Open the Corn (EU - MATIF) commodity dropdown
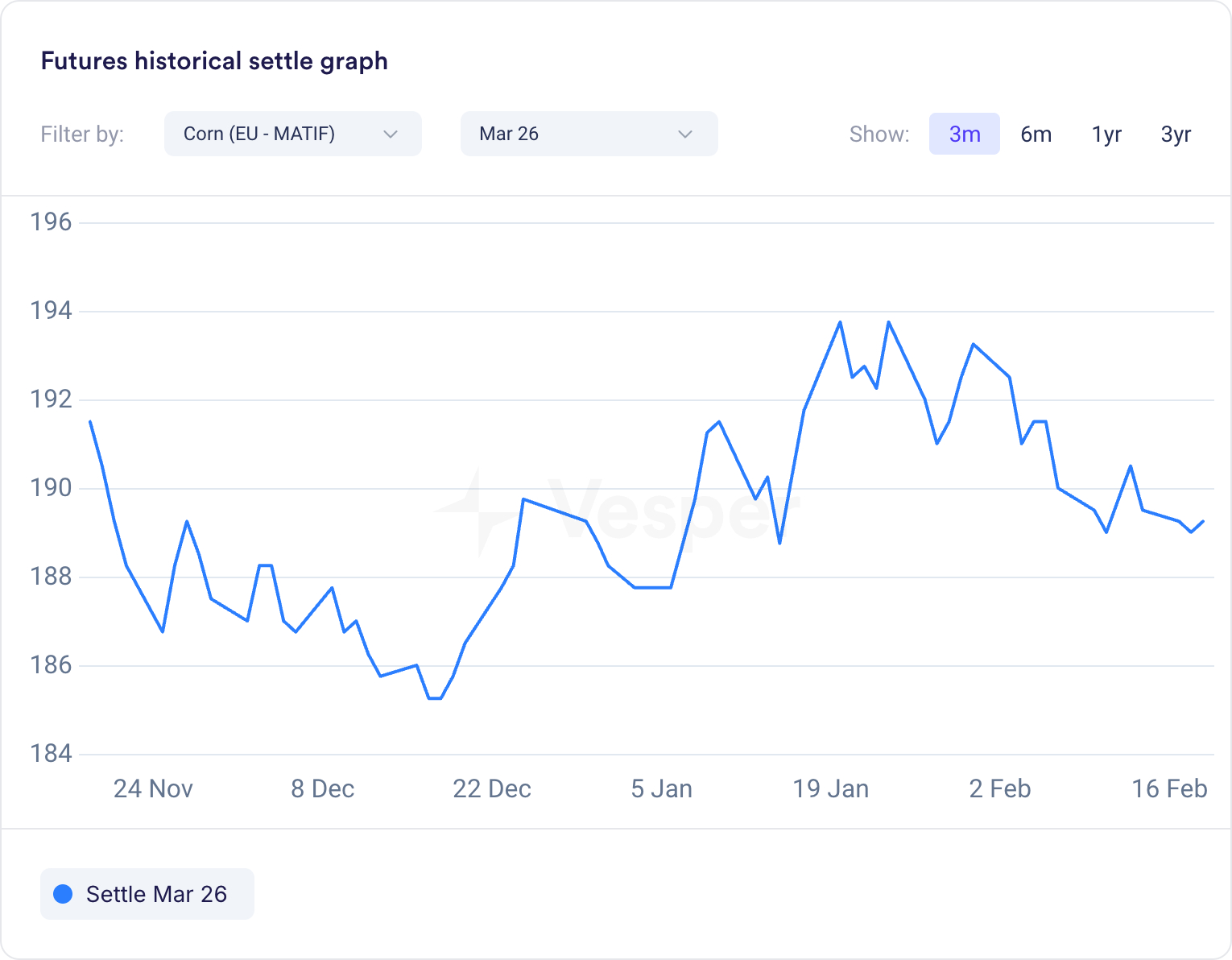Viewport: 1232px width, 960px height. [x=291, y=134]
